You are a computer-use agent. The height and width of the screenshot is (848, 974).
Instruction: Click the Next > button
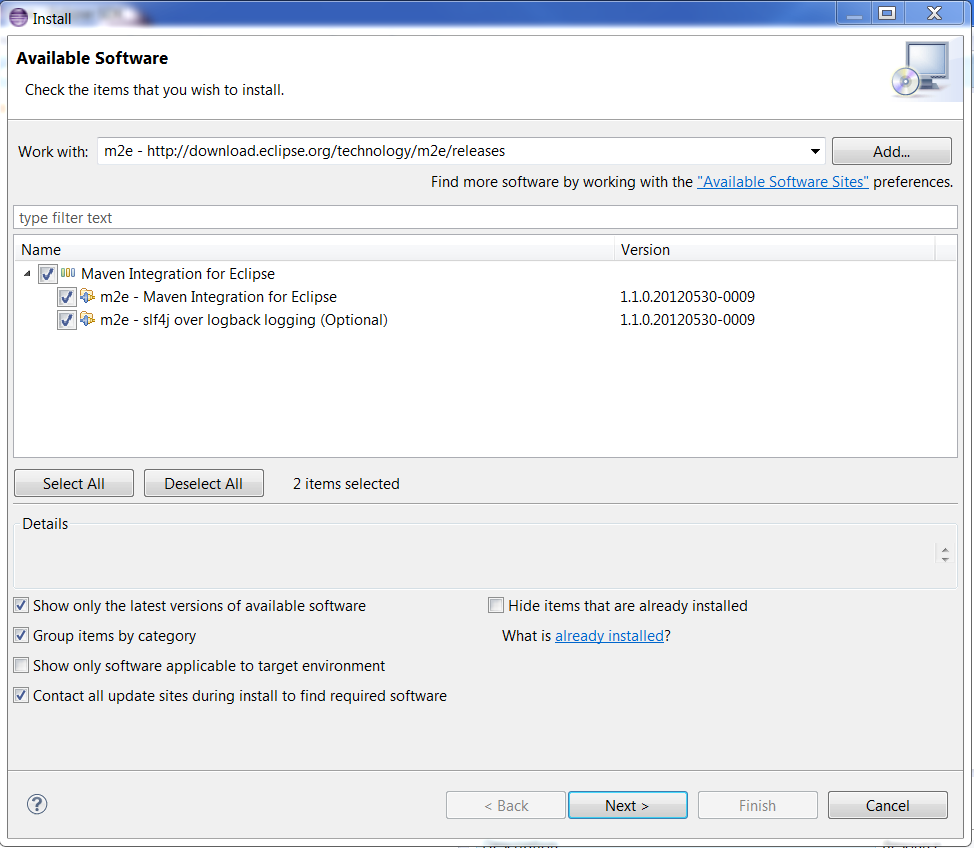click(627, 805)
